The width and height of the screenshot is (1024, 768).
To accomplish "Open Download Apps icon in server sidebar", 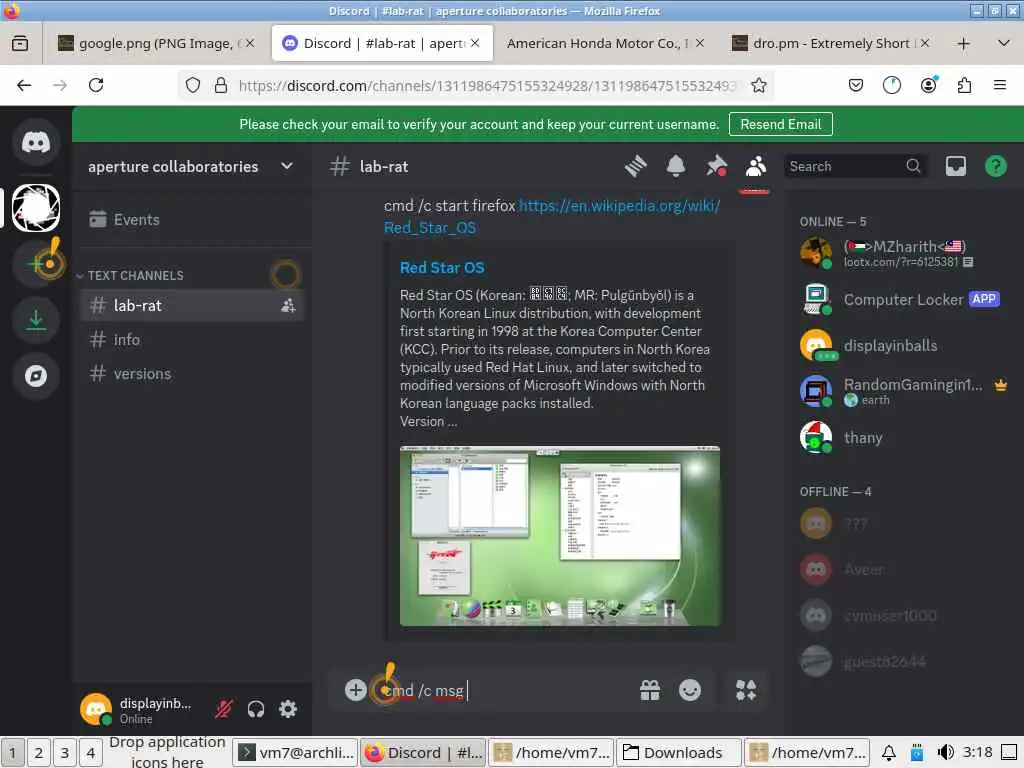I will click(36, 320).
